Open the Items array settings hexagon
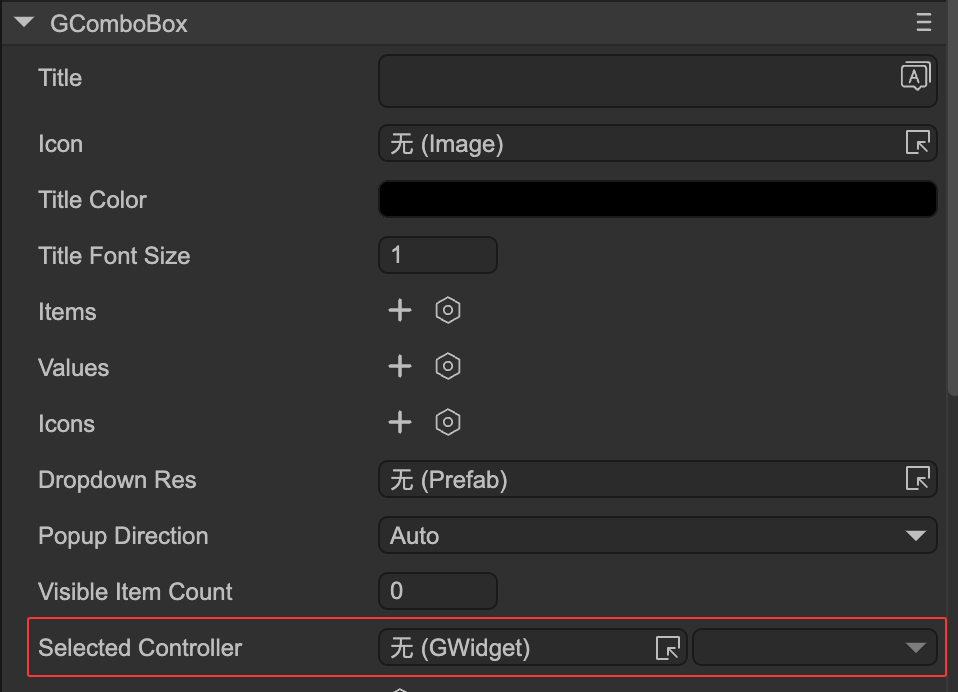This screenshot has height=692, width=958. click(x=448, y=311)
